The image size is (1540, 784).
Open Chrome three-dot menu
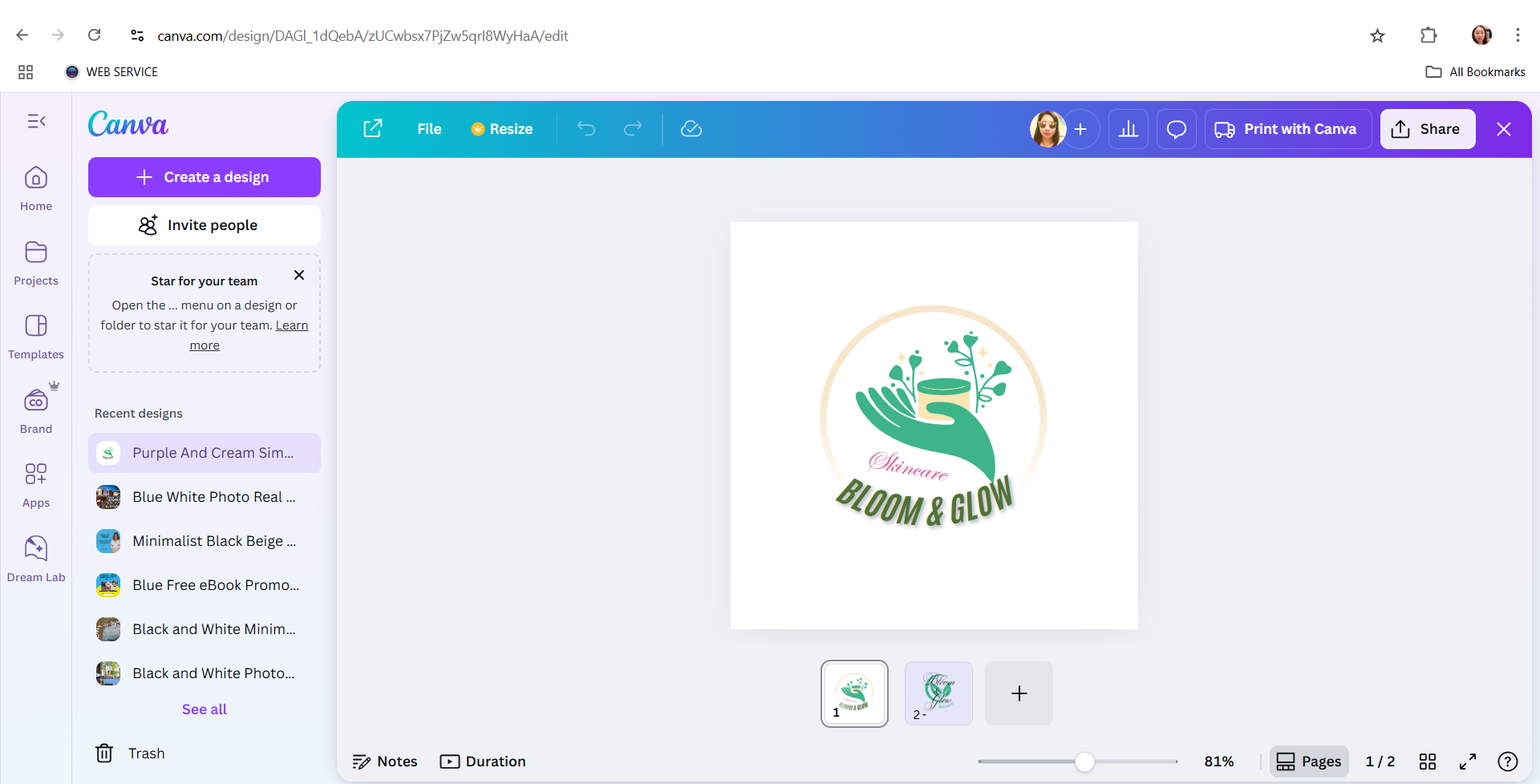click(1518, 35)
